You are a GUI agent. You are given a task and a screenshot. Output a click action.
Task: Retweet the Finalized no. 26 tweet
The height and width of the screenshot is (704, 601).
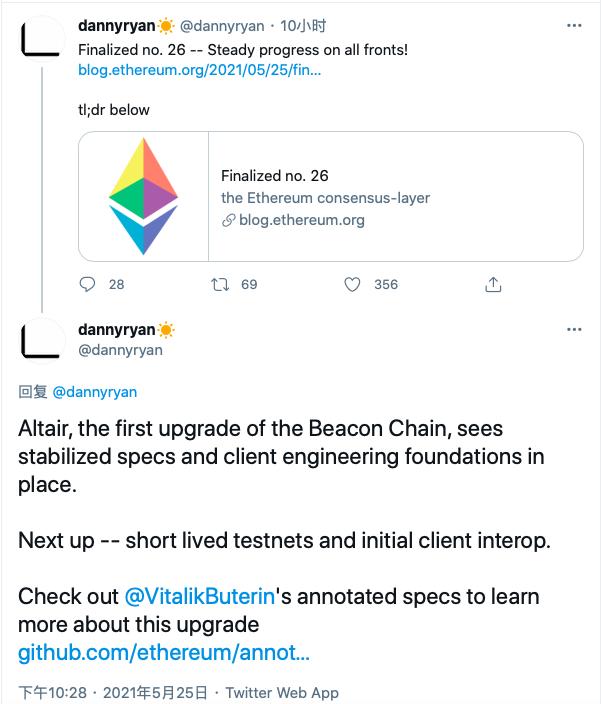tap(221, 284)
